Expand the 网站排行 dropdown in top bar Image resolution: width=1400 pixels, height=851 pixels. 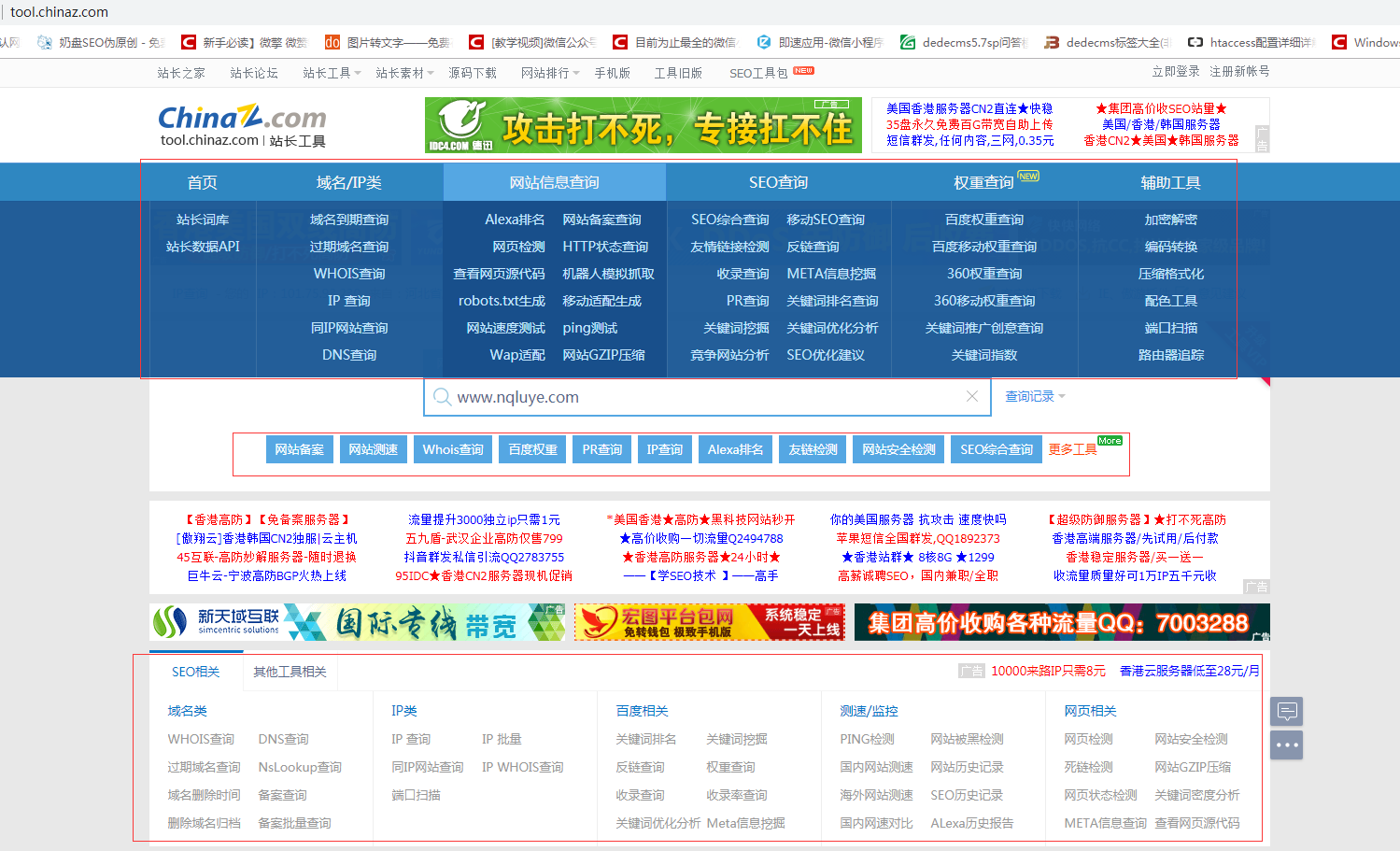click(x=550, y=73)
